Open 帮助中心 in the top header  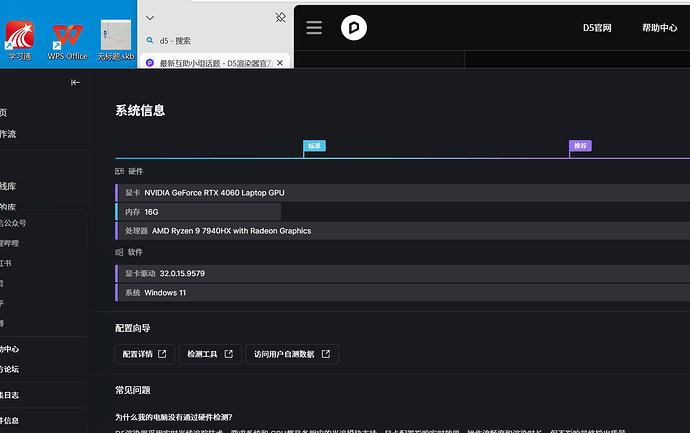659,28
